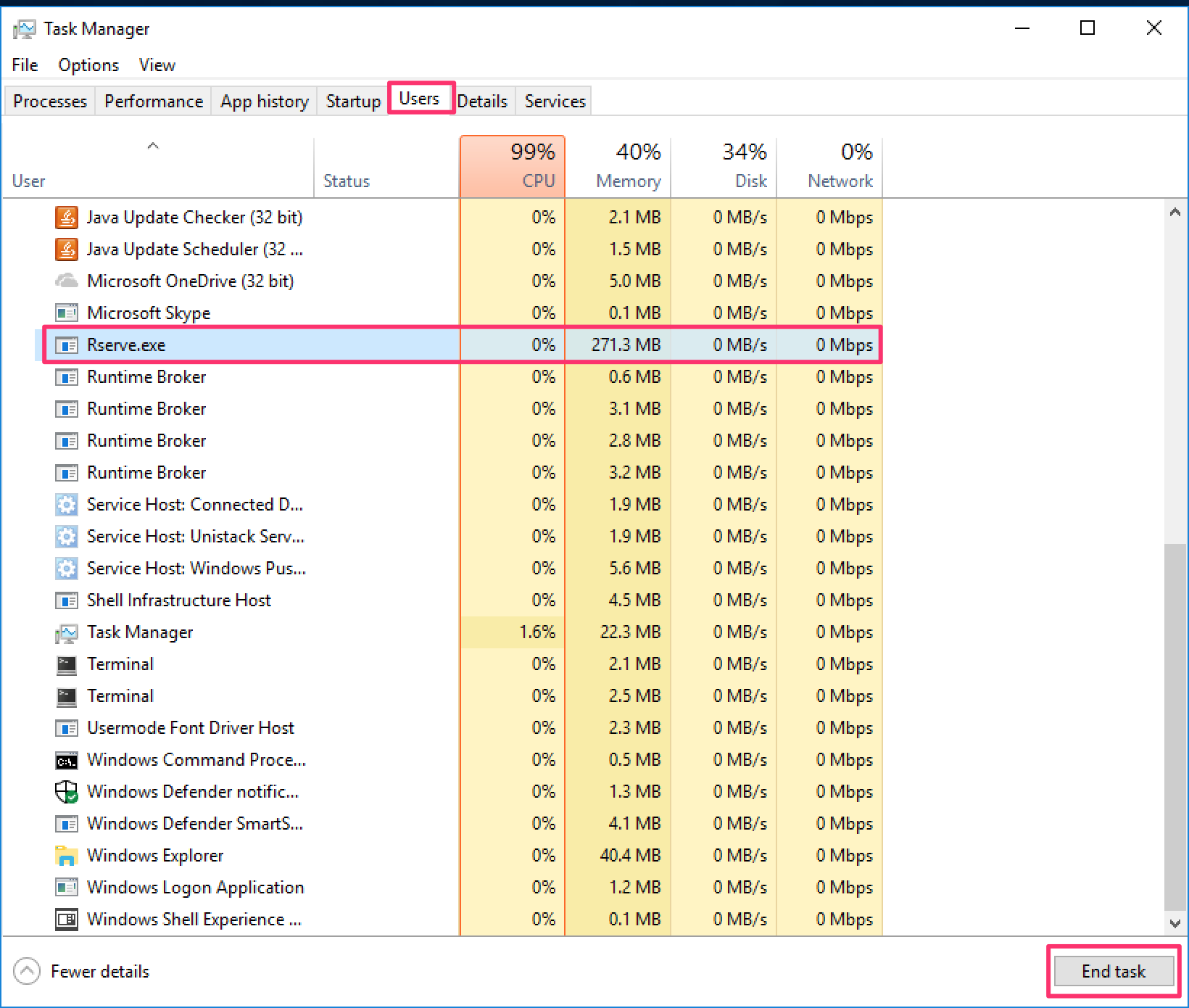The height and width of the screenshot is (1008, 1189).
Task: Sort by the Status column header
Action: click(387, 168)
